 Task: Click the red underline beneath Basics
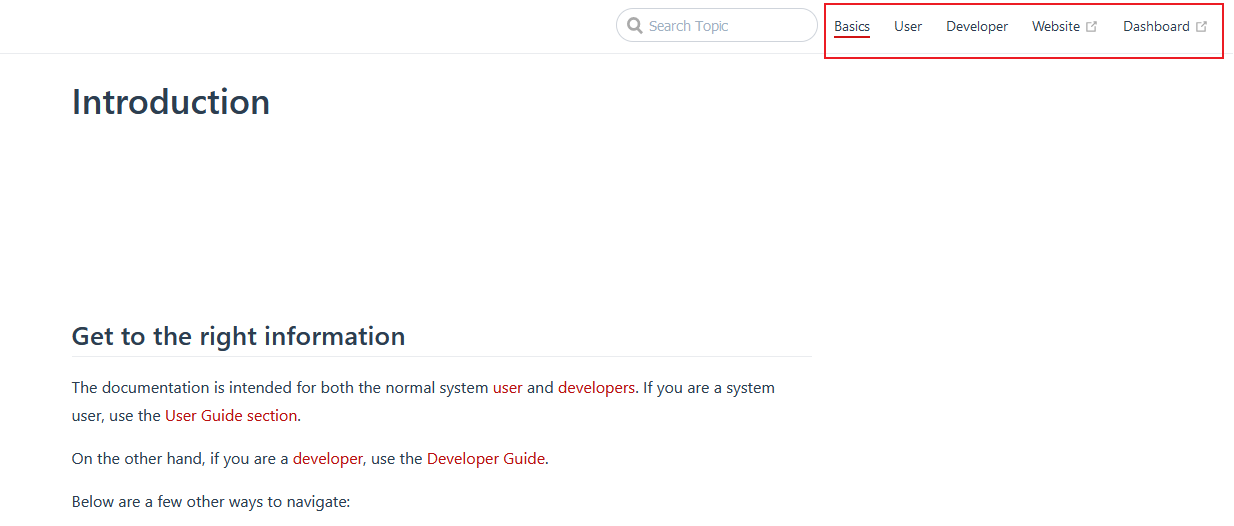(852, 37)
